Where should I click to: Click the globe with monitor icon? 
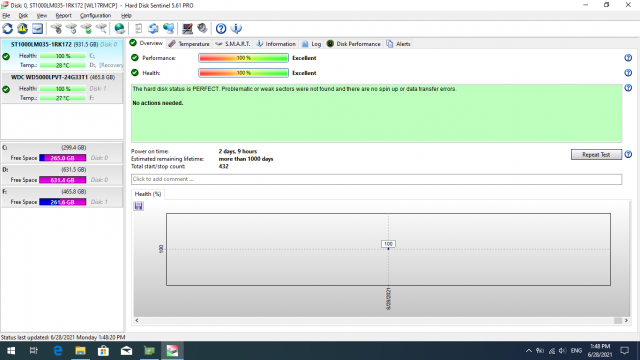click(x=169, y=29)
